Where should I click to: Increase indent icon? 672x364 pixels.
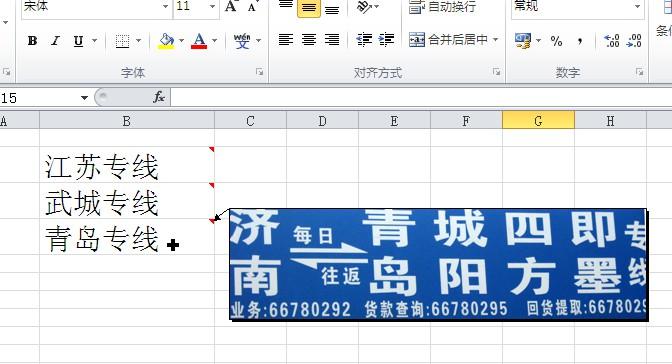point(387,40)
